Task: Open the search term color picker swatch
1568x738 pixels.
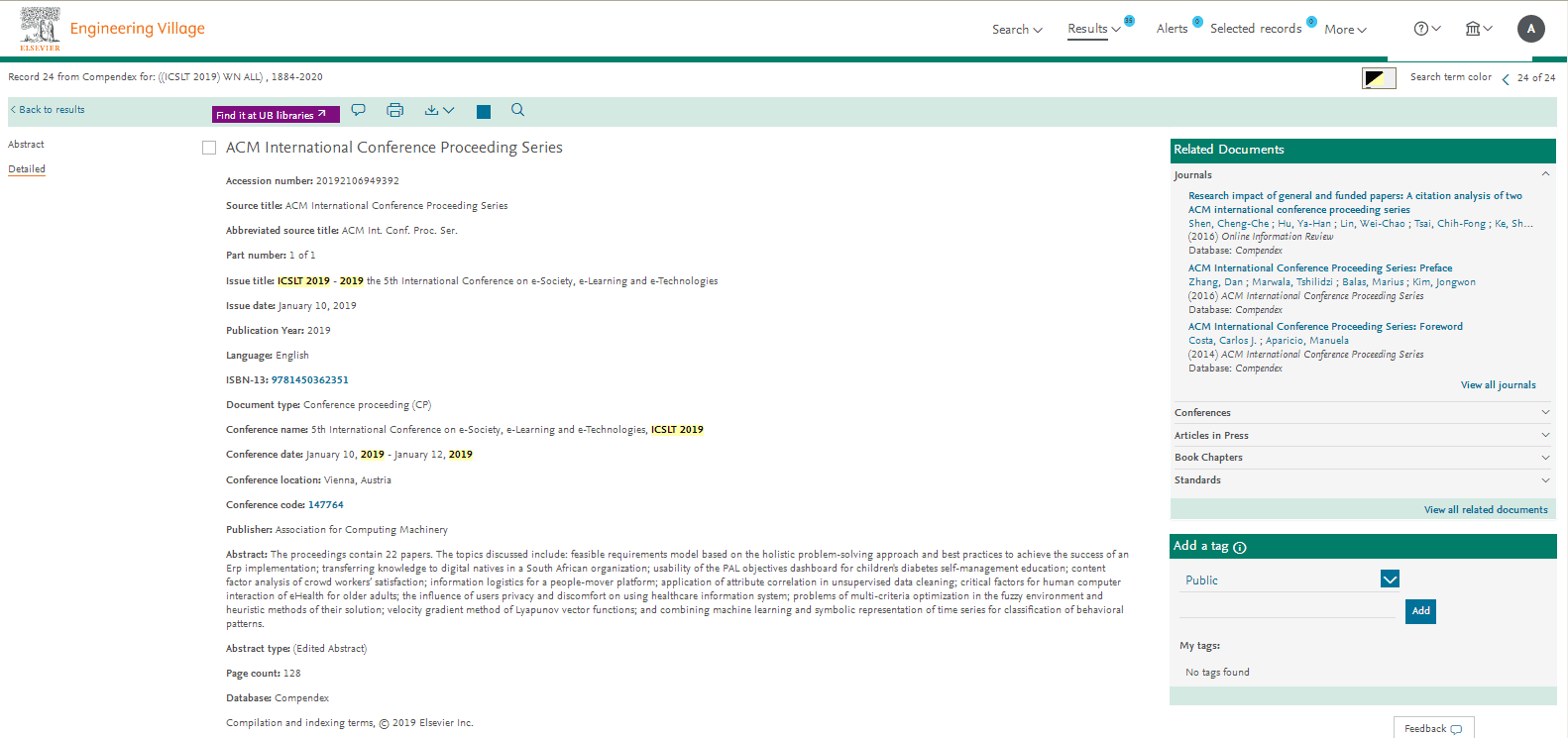Action: coord(1379,78)
